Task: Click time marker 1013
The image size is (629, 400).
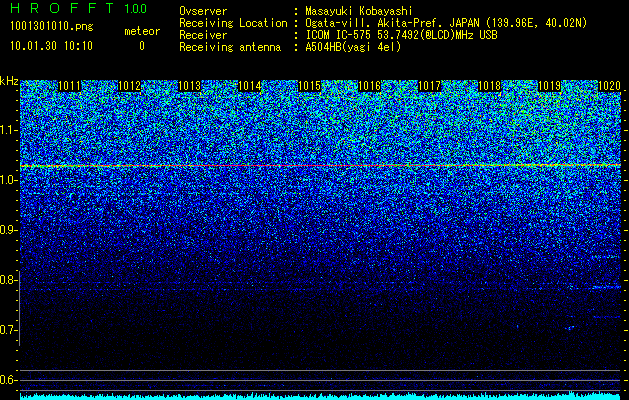Action: tap(189, 86)
